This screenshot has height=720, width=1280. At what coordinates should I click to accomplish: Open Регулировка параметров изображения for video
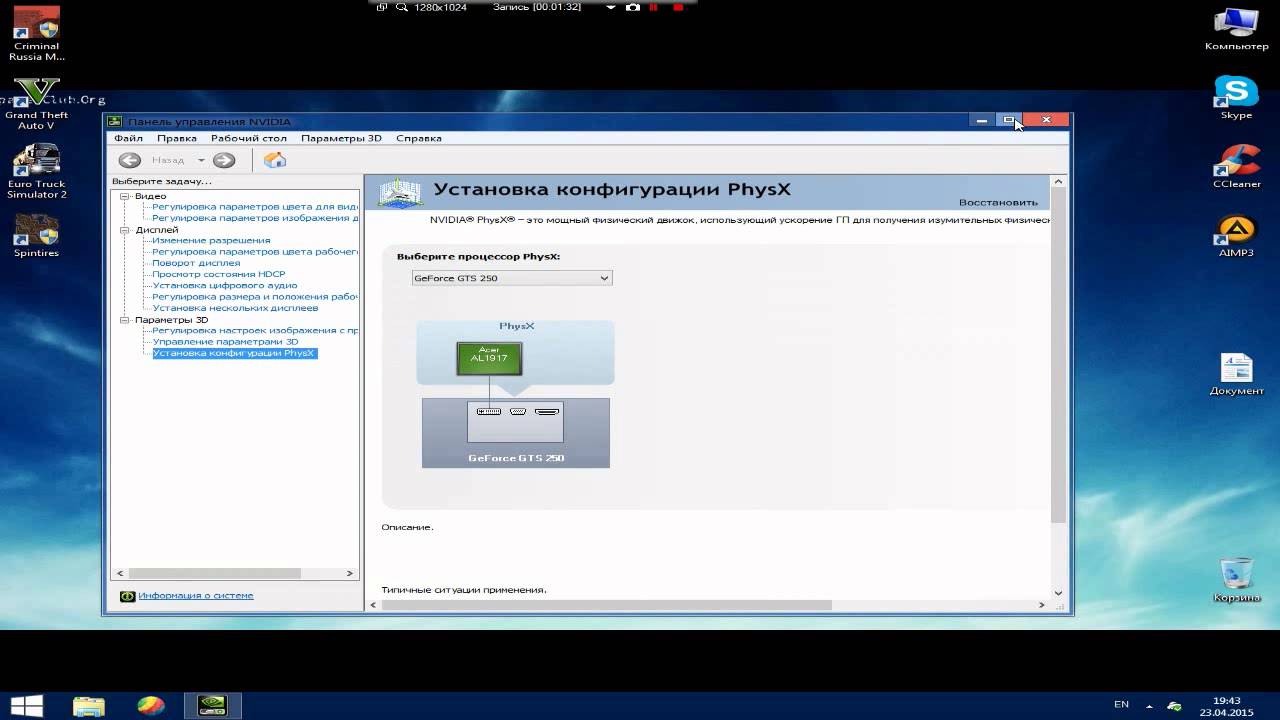click(x=255, y=218)
